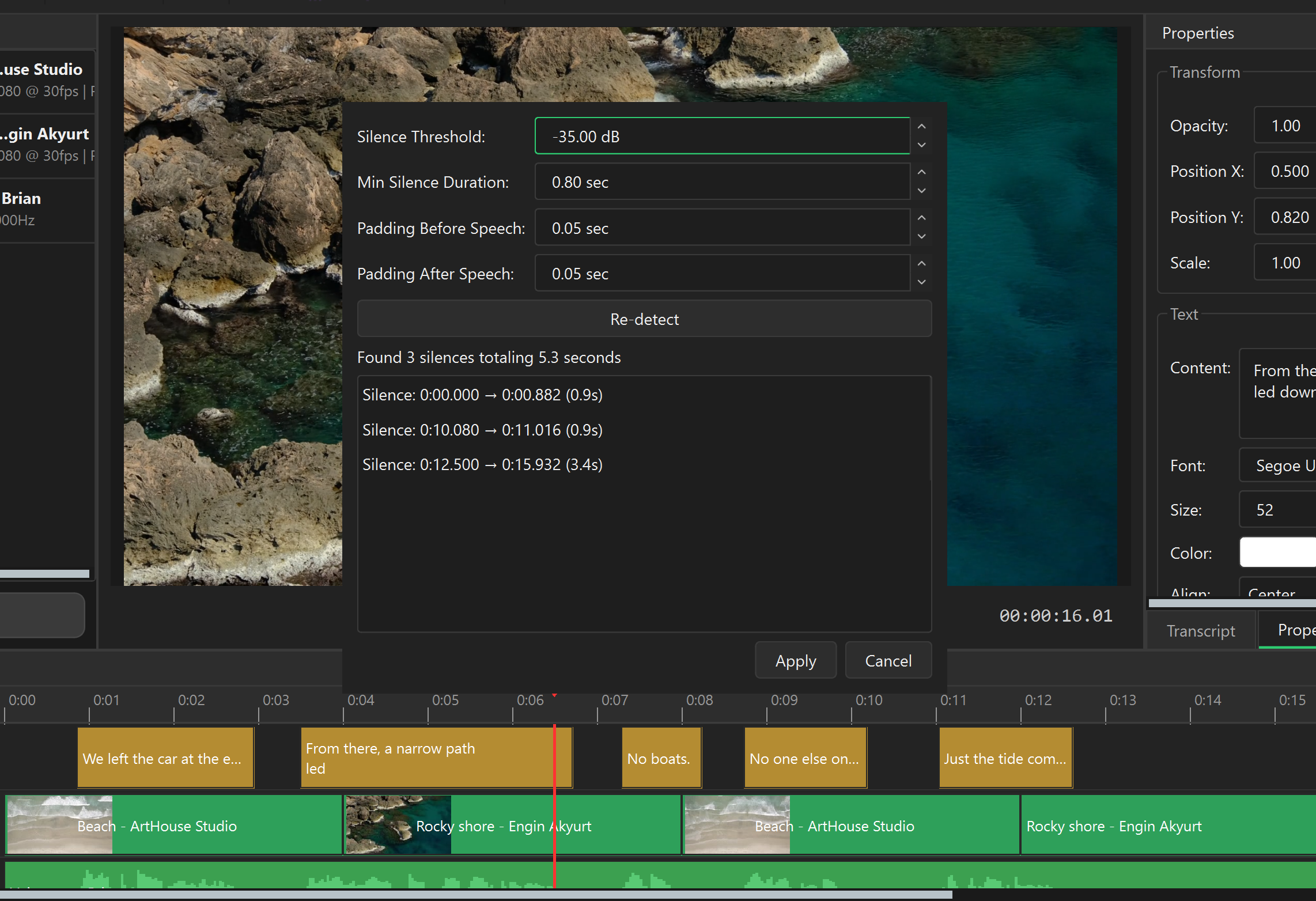This screenshot has height=901, width=1316.
Task: Select the first Rocky shore - Engin Akyurt video clip
Action: [512, 825]
